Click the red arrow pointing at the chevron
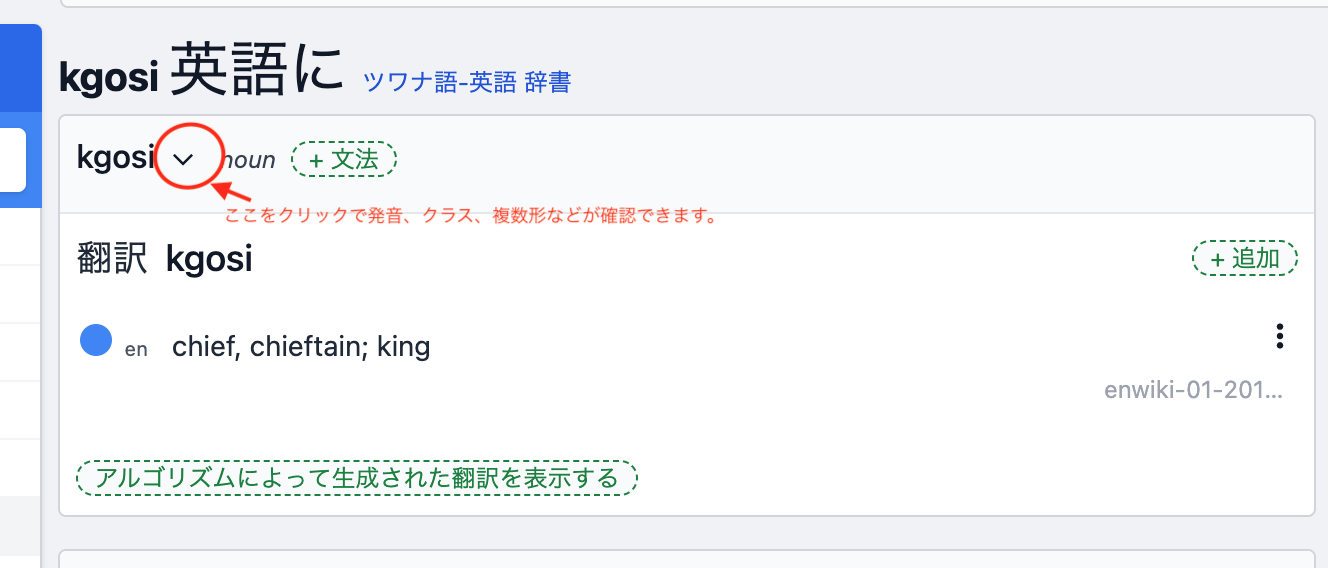 (x=235, y=191)
